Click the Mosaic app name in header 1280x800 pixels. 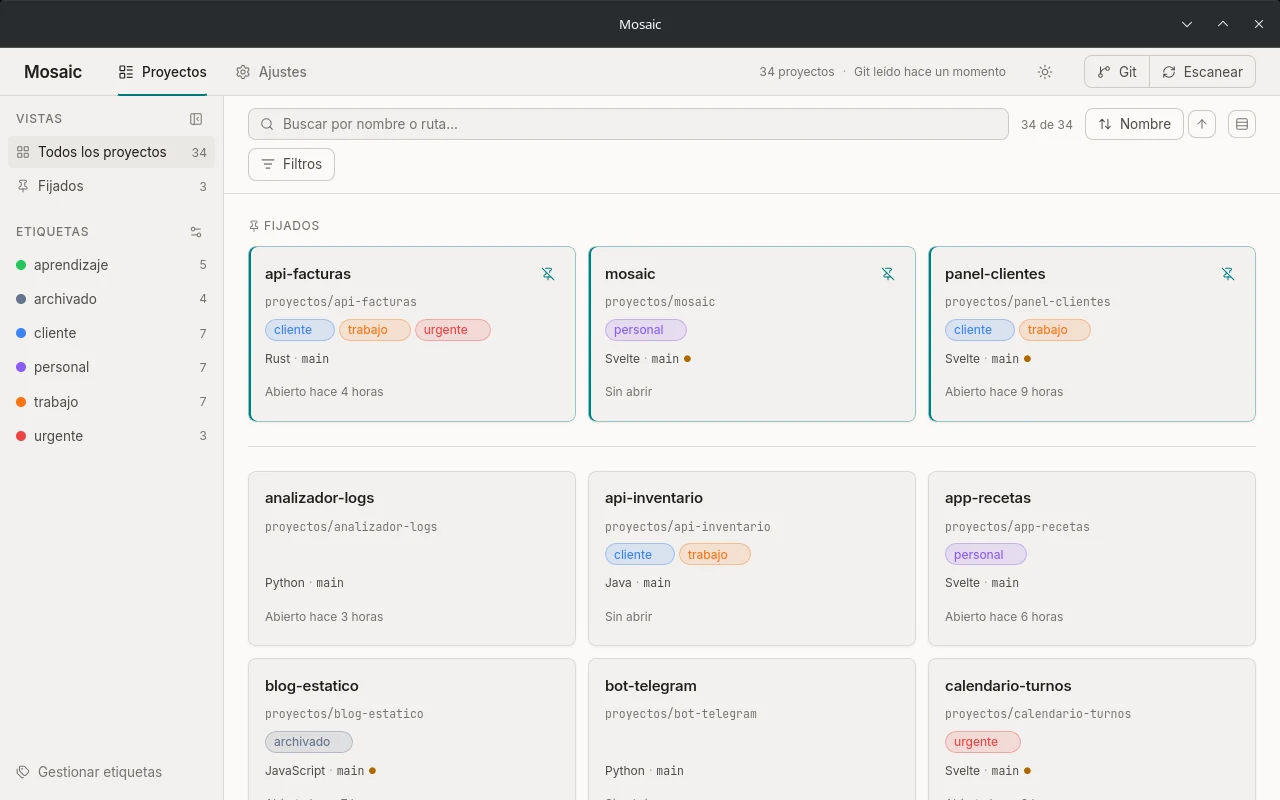[53, 72]
